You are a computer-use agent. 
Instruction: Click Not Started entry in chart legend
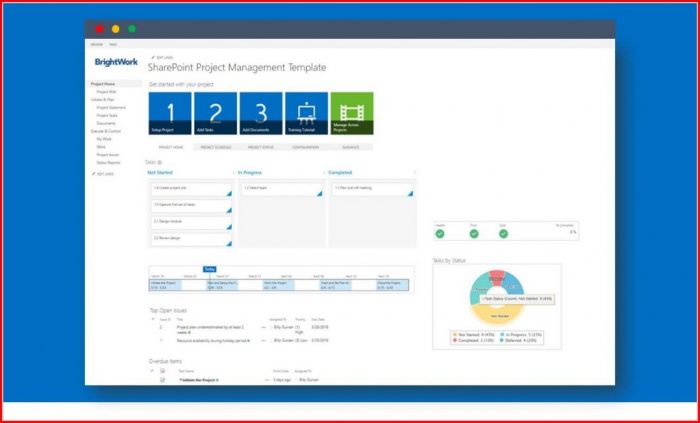(472, 335)
